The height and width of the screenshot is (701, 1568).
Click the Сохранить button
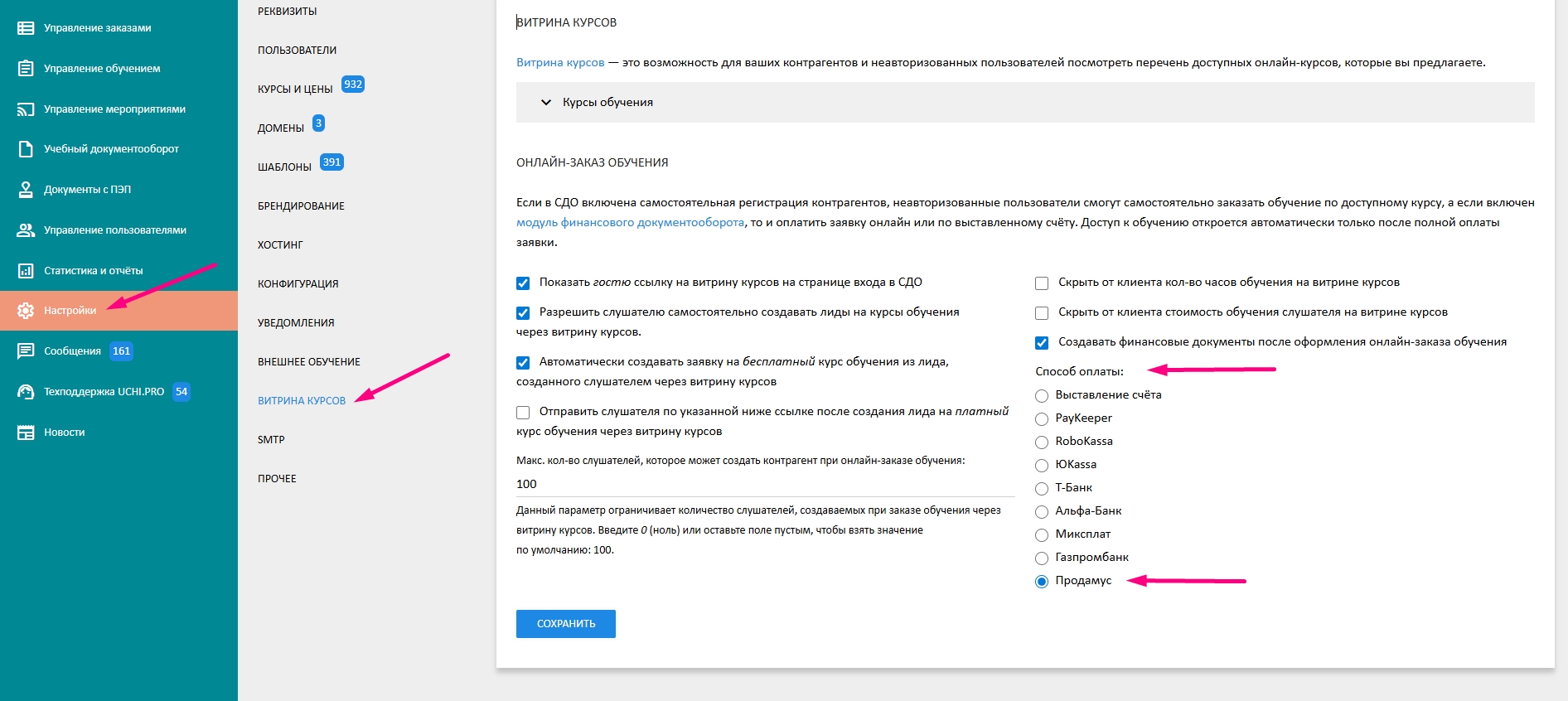tap(566, 624)
